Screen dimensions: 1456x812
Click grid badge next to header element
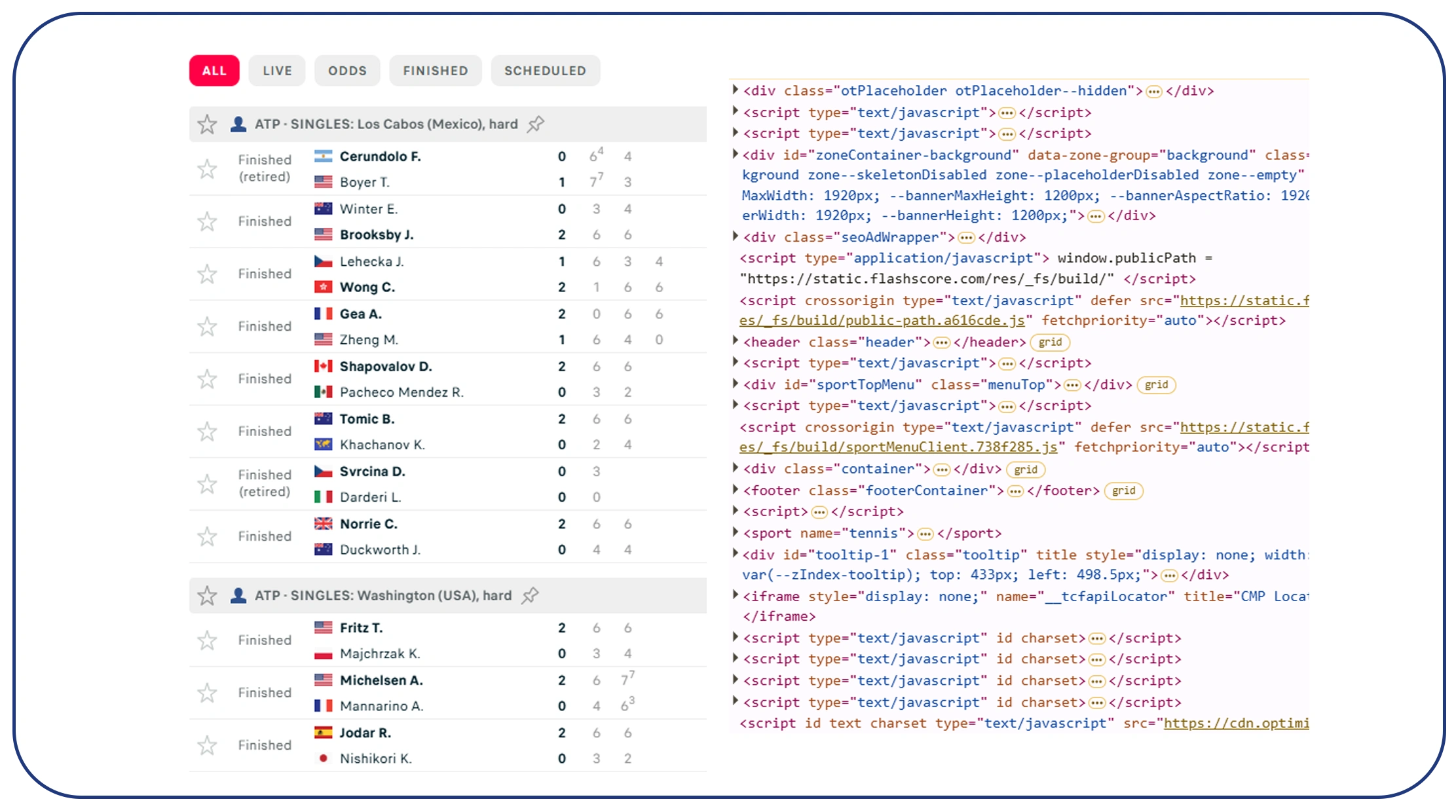[1050, 342]
